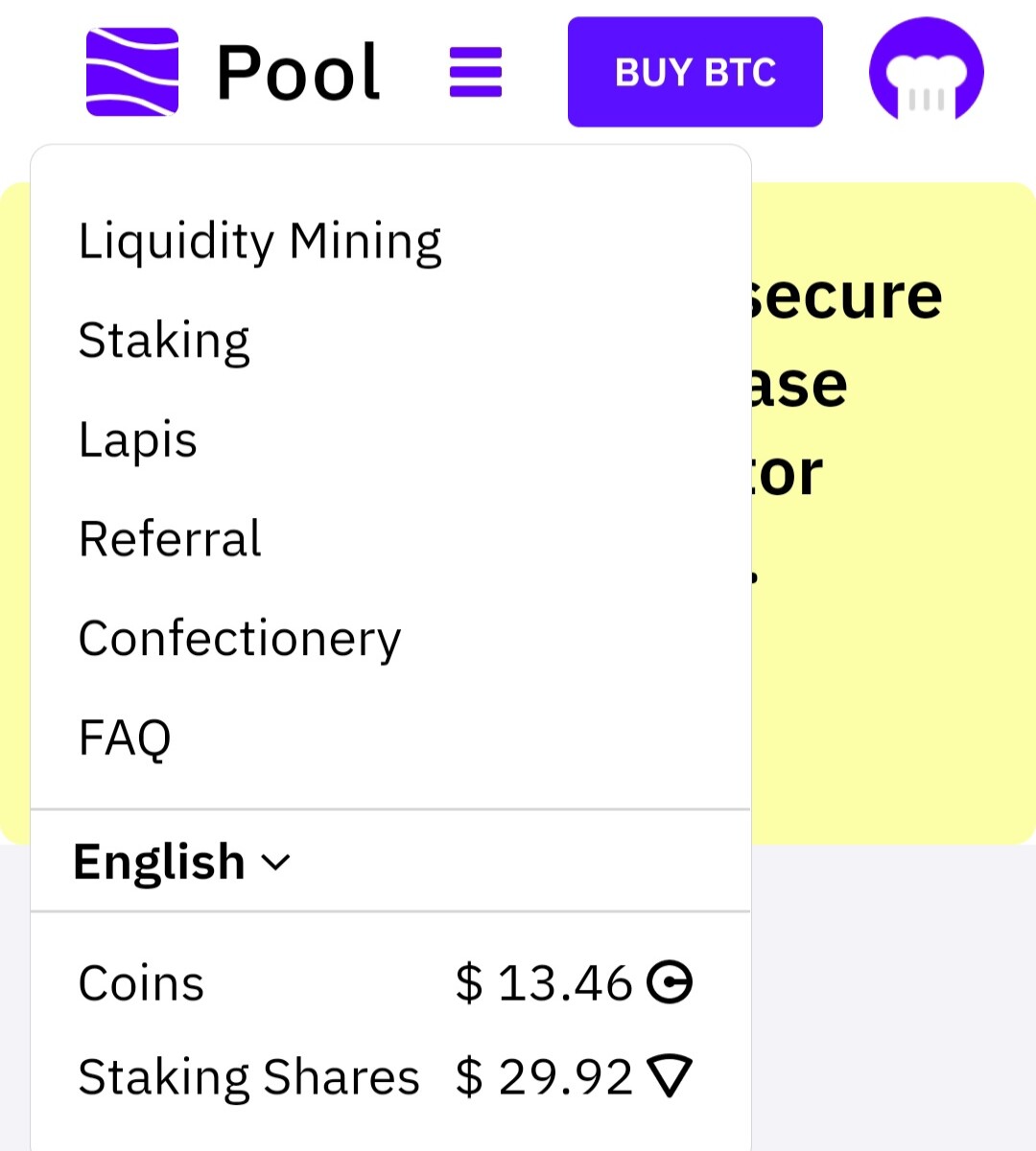The width and height of the screenshot is (1036, 1151).
Task: Open Liquidity Mining menu item
Action: [x=260, y=241]
